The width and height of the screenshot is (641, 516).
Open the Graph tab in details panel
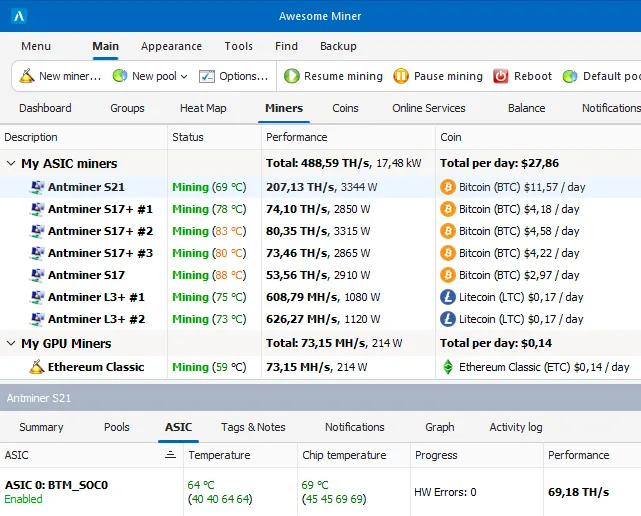[439, 427]
